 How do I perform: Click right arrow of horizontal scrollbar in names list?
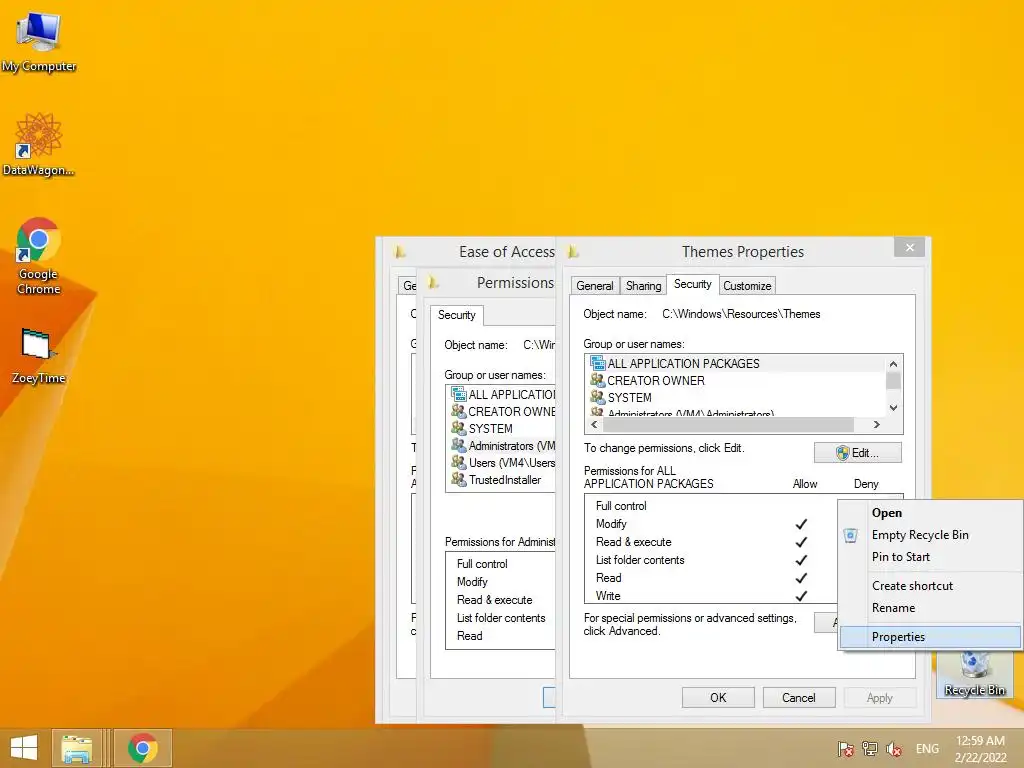tap(876, 424)
